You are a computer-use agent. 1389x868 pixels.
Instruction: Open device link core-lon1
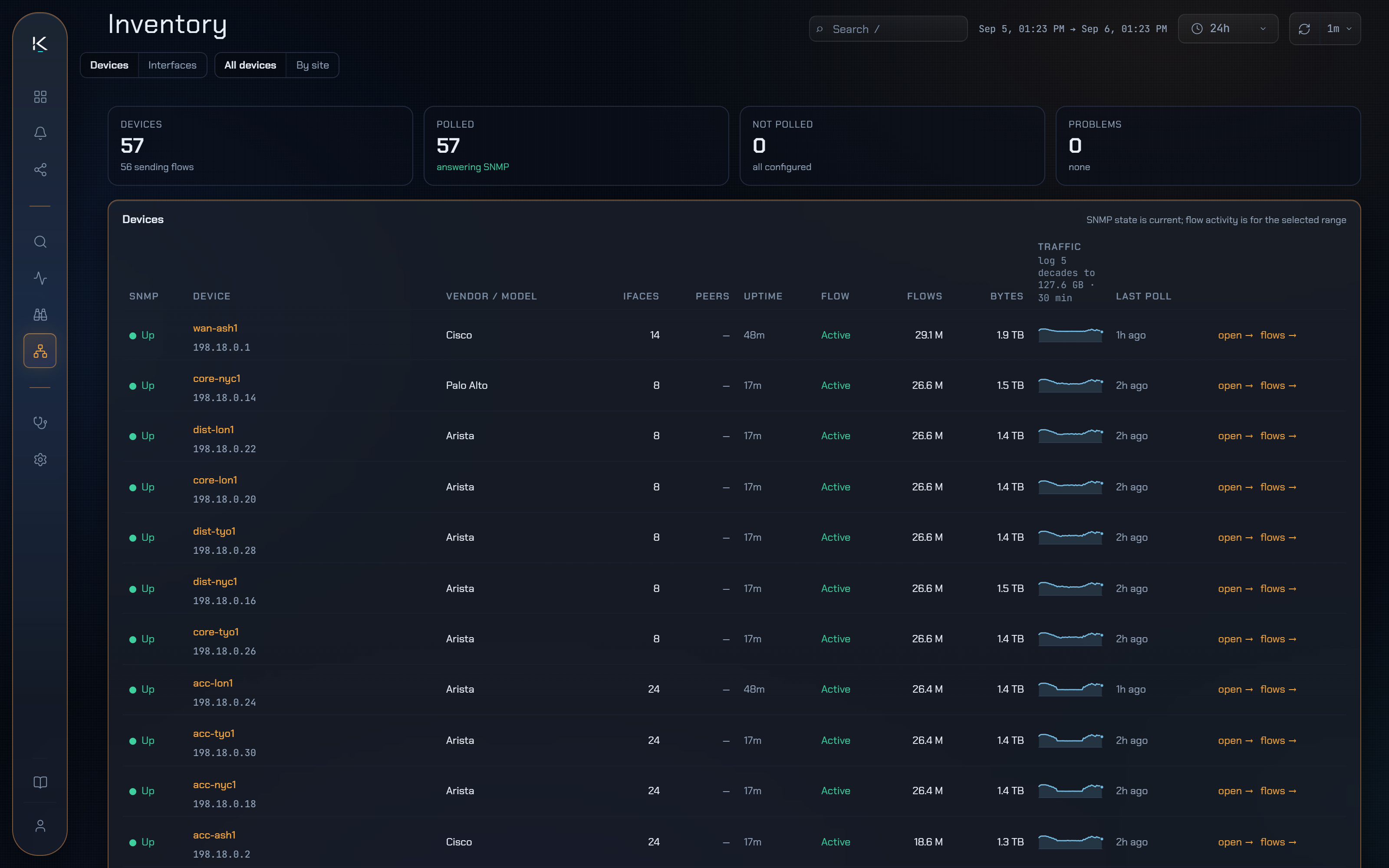coord(215,480)
